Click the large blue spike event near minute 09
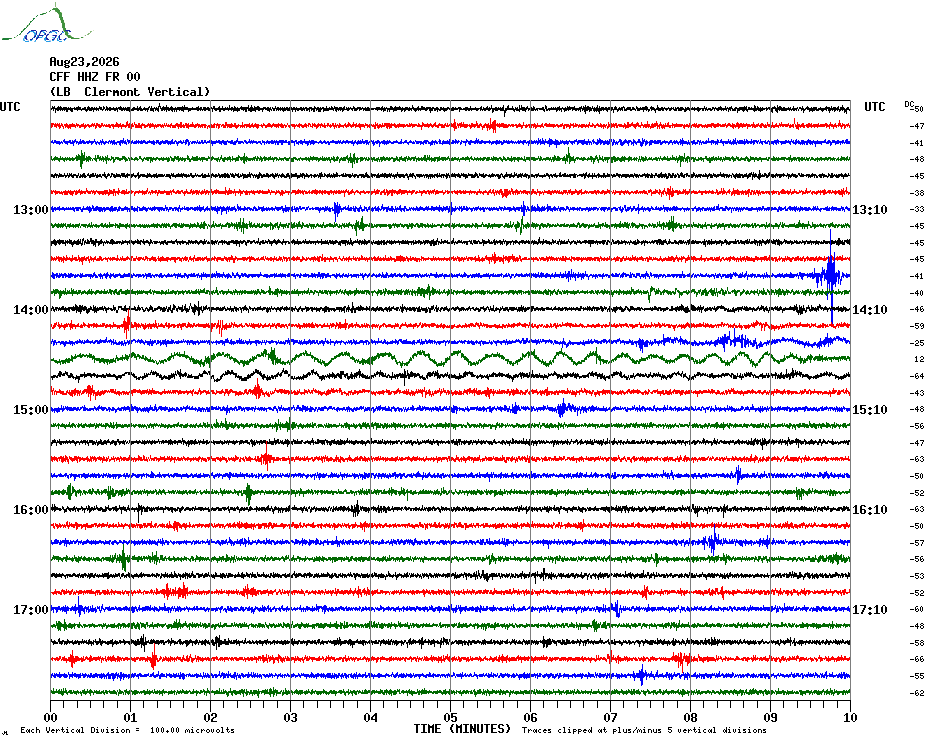 (x=831, y=276)
